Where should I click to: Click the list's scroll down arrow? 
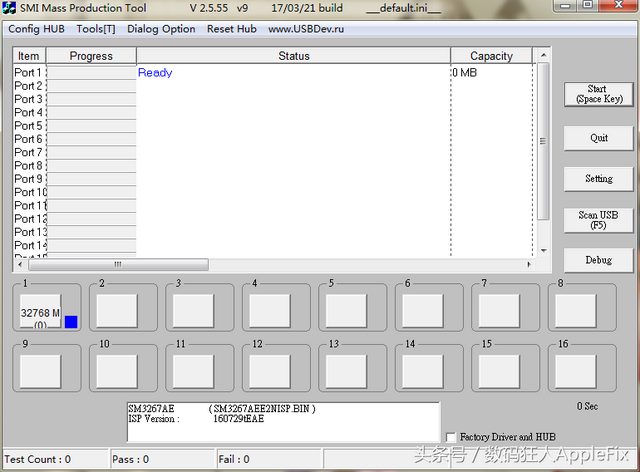[544, 250]
